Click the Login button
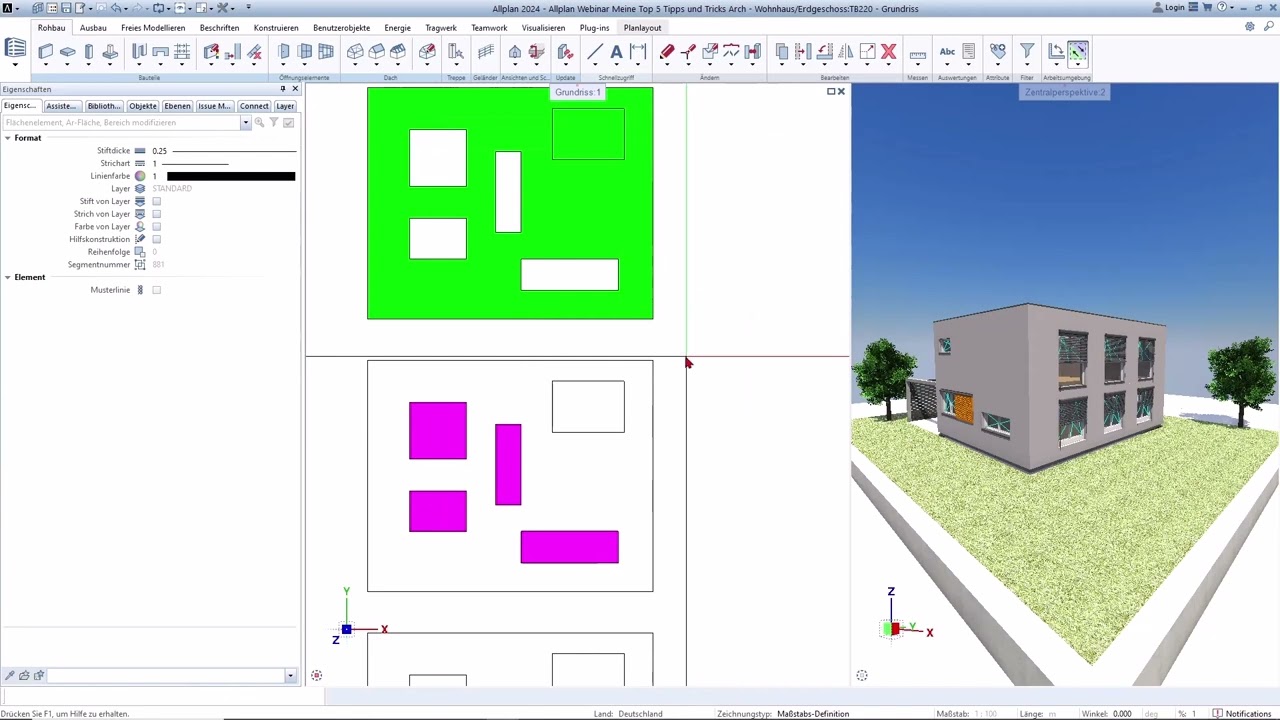Screen dimensions: 1280x720 (1169, 8)
